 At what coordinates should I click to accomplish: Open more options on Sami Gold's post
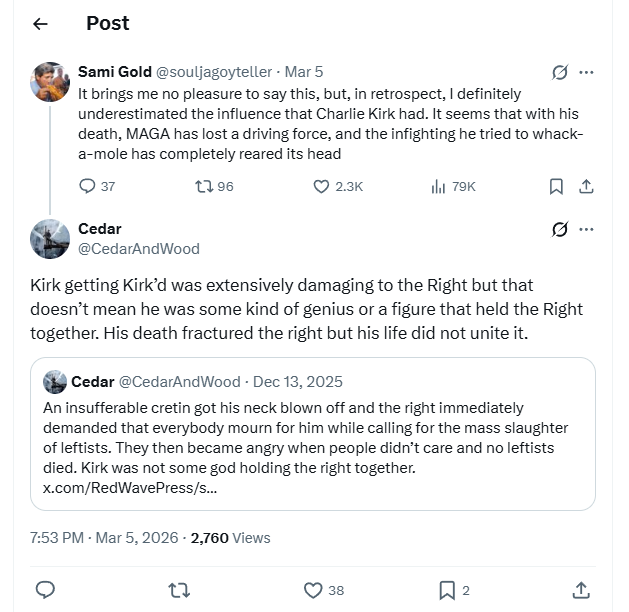[x=586, y=73]
